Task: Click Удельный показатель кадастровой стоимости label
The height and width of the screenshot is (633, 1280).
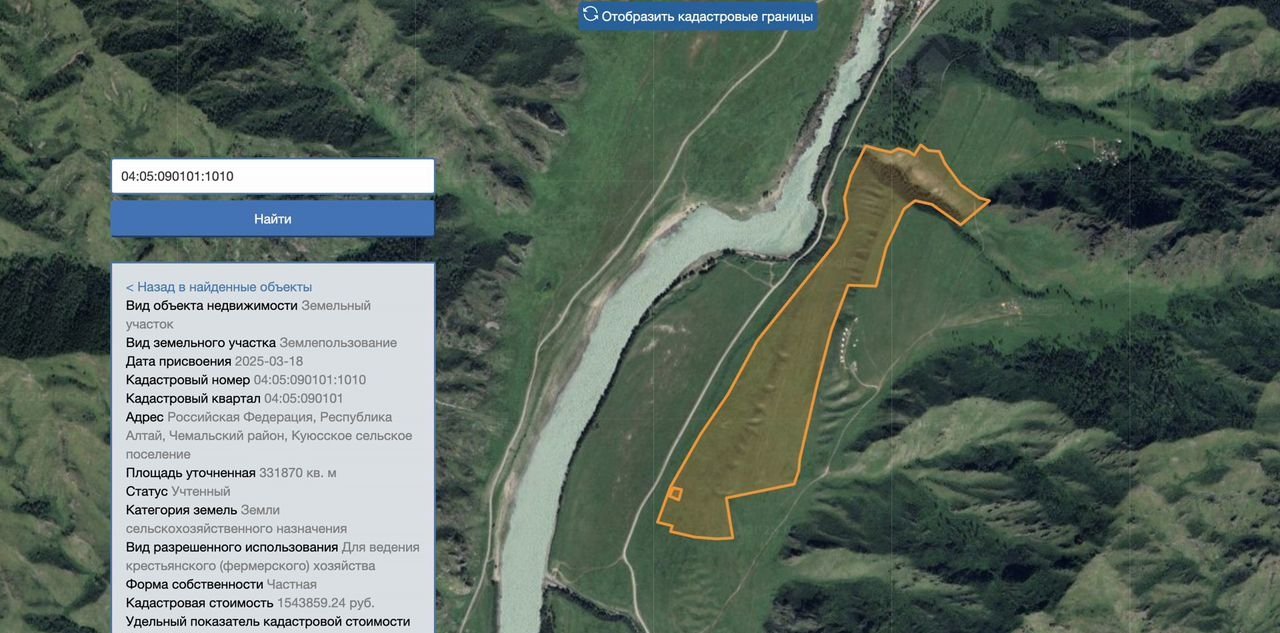Action: (267, 621)
